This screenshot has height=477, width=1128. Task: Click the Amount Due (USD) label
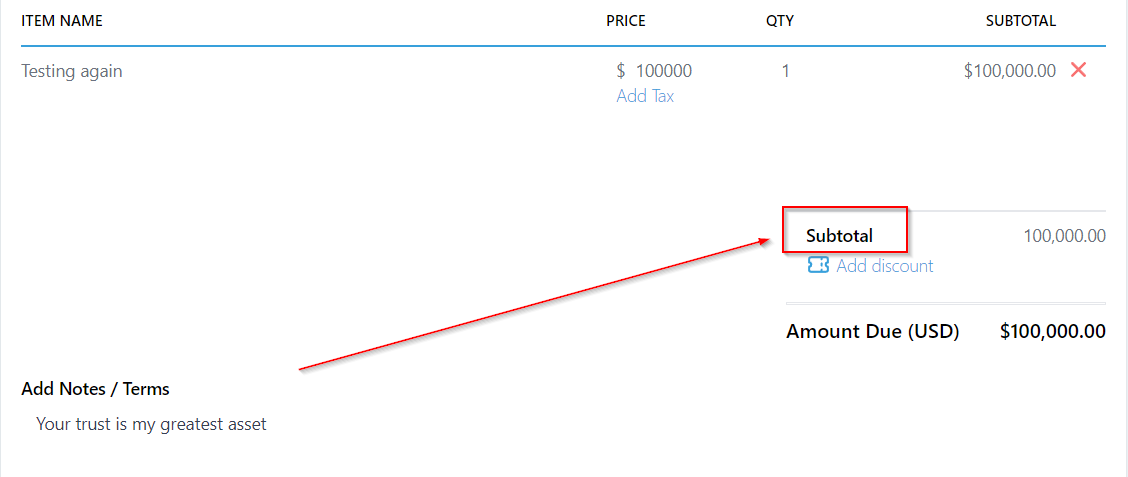(x=872, y=331)
